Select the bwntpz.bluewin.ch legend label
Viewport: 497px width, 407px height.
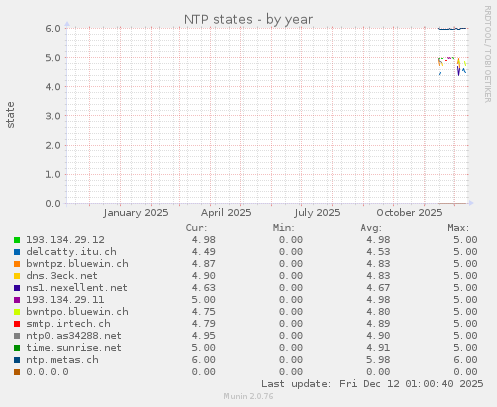(x=77, y=264)
